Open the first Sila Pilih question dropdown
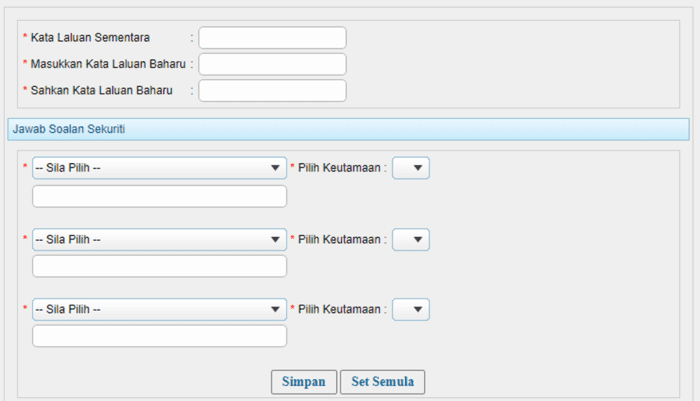The width and height of the screenshot is (700, 401). tap(159, 168)
